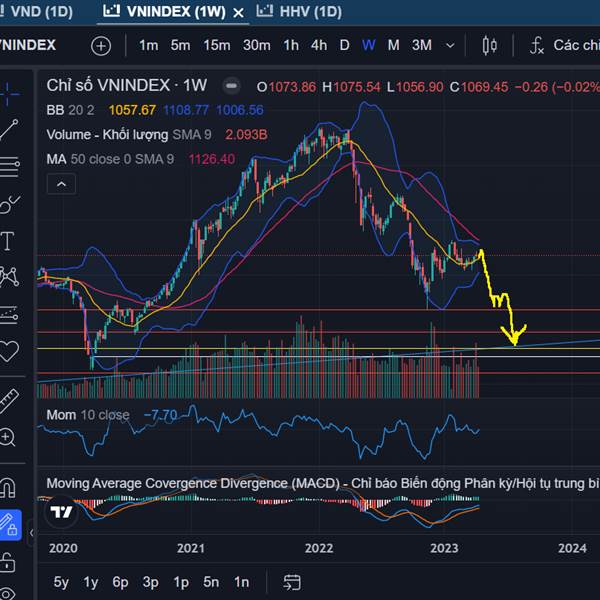The height and width of the screenshot is (600, 600).
Task: Toggle stay-in-drawing-mode pencil lock
Action: tap(9, 525)
